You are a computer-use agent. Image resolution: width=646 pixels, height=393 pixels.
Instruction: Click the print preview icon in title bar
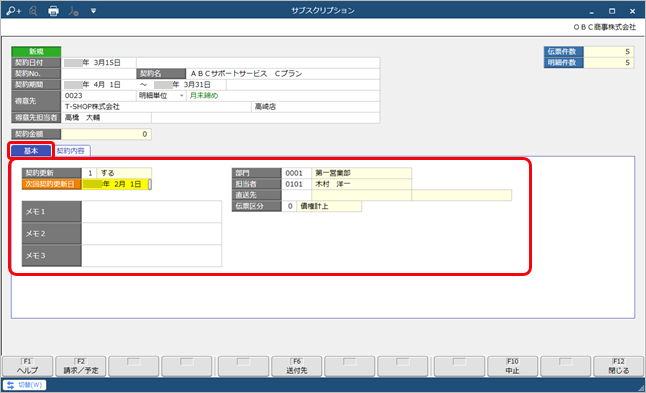coord(33,11)
